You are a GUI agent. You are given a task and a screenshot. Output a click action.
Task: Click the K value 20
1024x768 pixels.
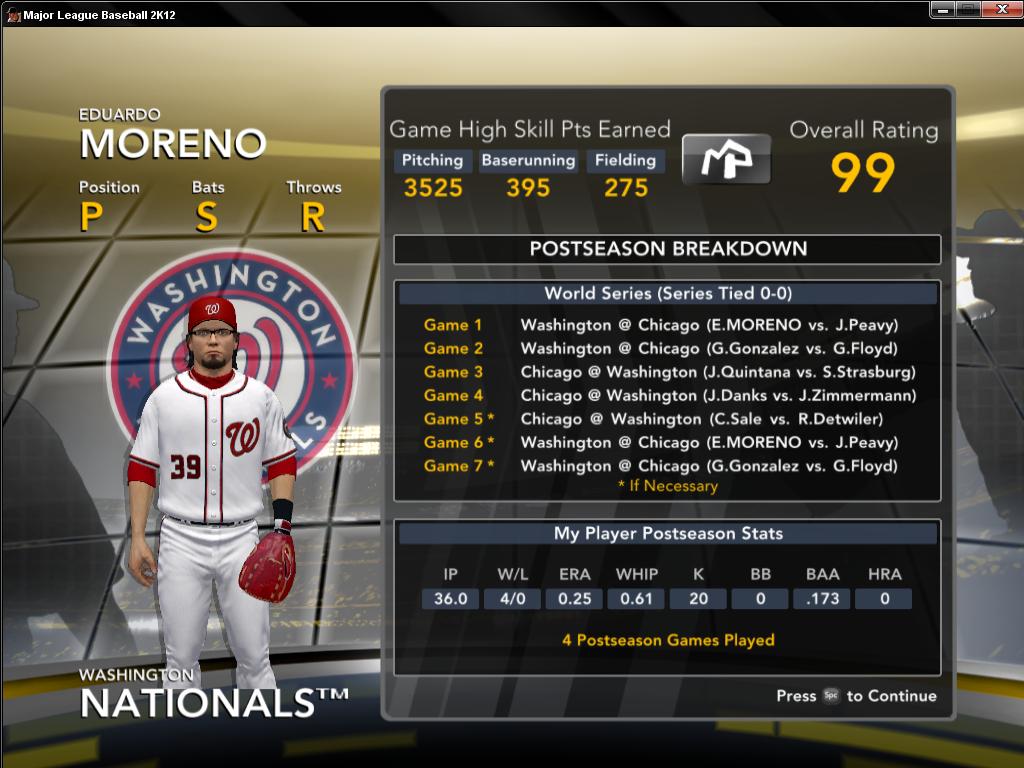click(x=698, y=599)
